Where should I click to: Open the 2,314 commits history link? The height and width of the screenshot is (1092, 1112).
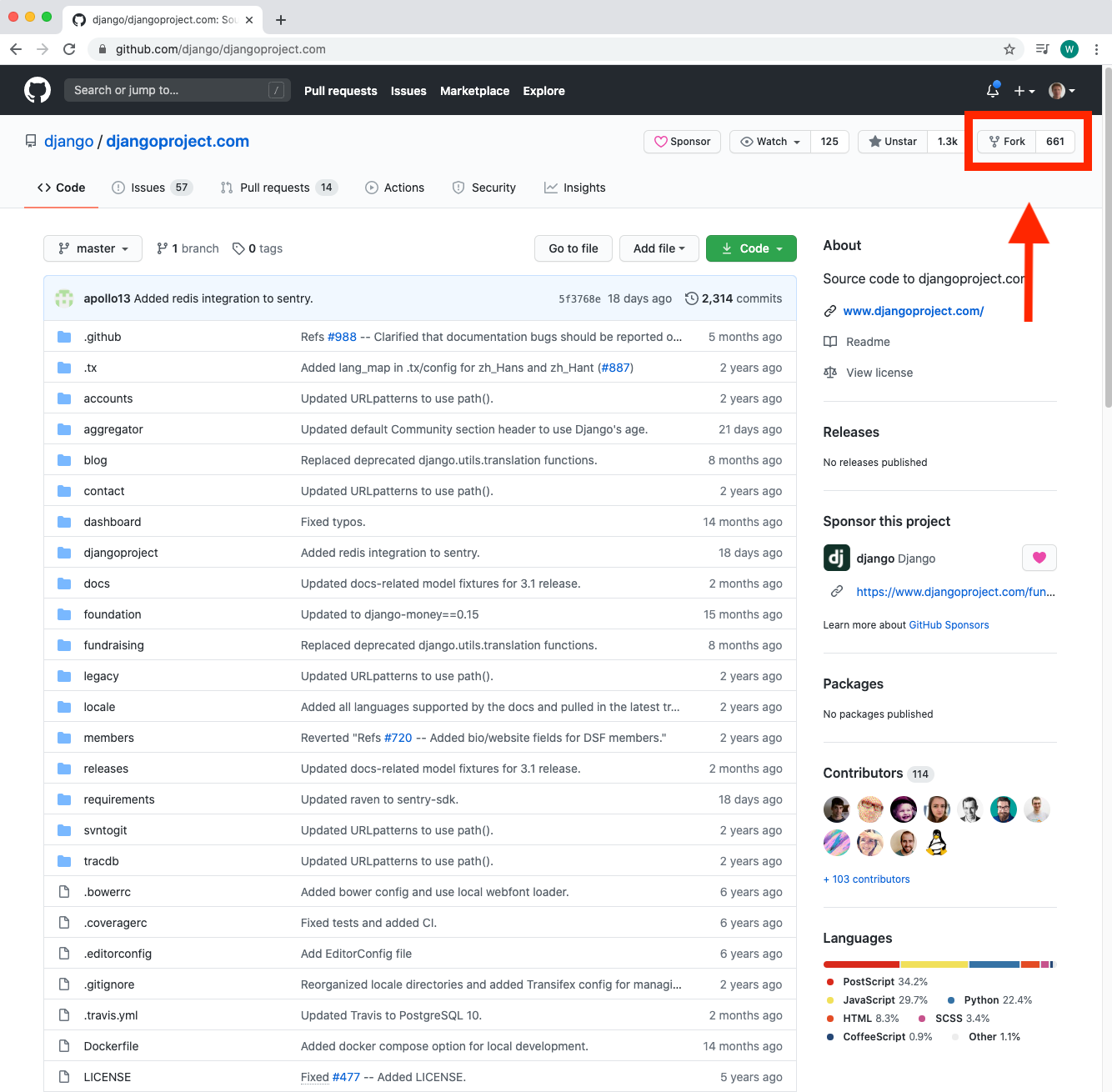(734, 298)
